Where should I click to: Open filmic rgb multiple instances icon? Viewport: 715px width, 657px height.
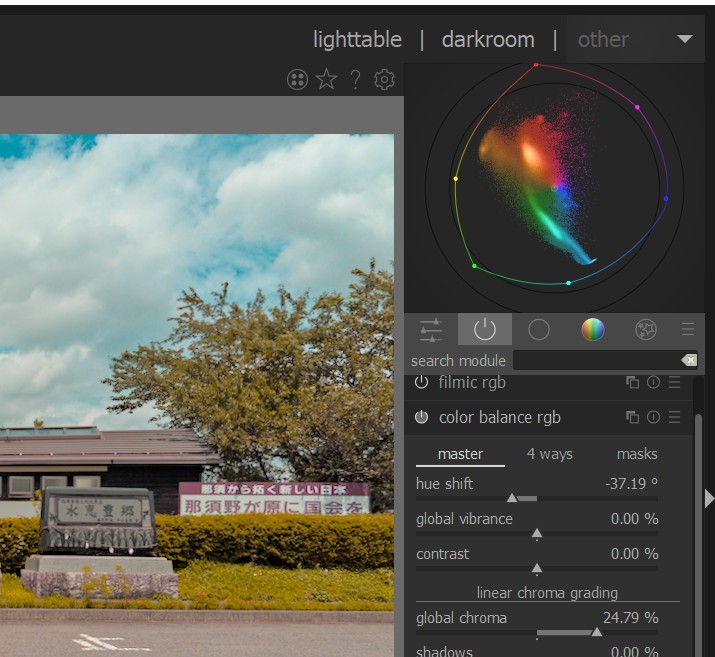tap(632, 382)
